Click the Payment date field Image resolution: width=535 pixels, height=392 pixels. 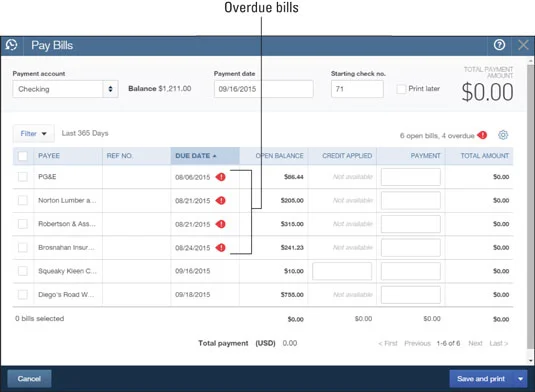pos(263,89)
